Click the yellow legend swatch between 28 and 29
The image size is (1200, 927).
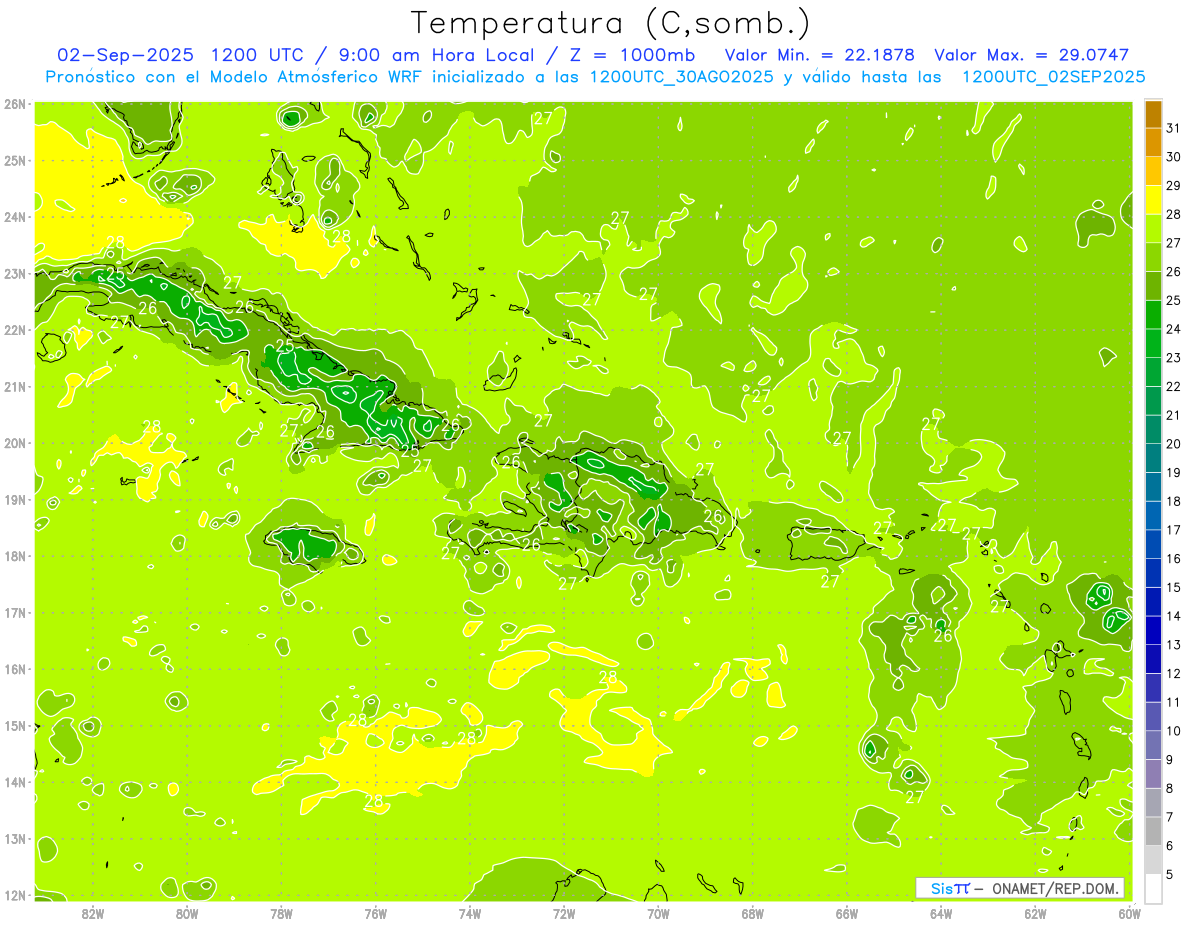pyautogui.click(x=1153, y=201)
